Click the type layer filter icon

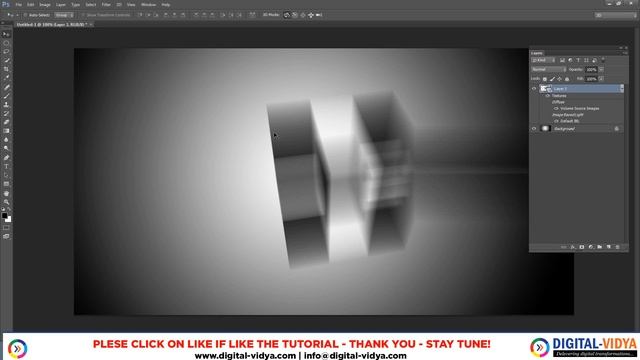(x=578, y=60)
